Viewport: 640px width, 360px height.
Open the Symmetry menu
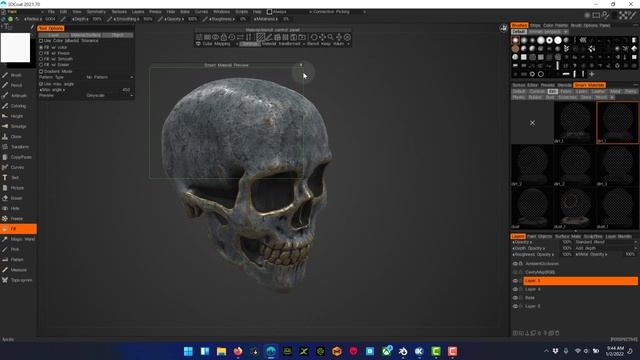pos(96,12)
